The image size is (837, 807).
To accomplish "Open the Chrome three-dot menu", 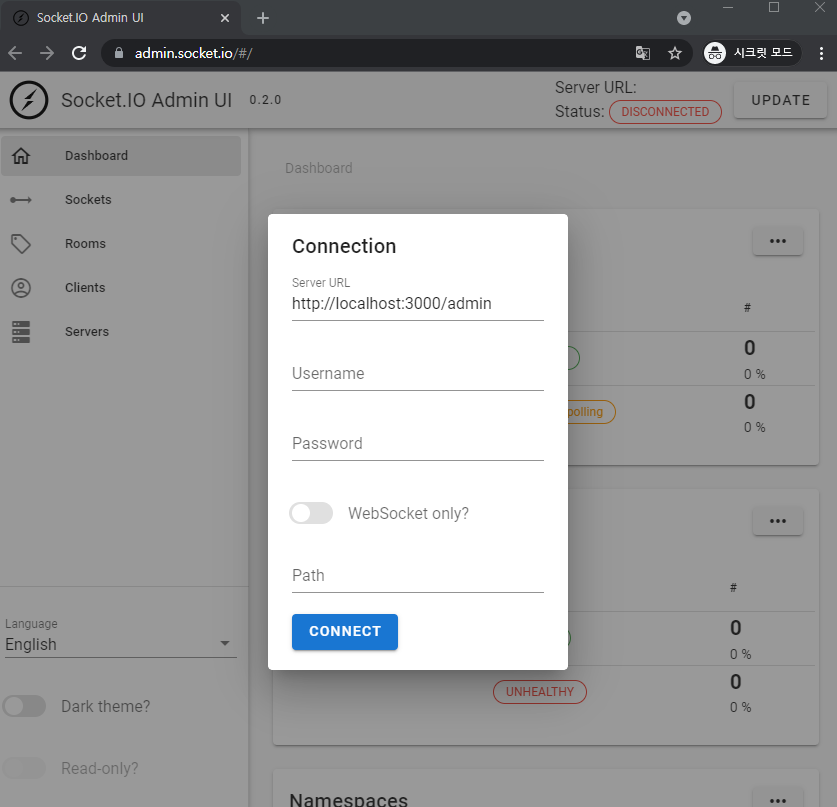I will tap(821, 53).
